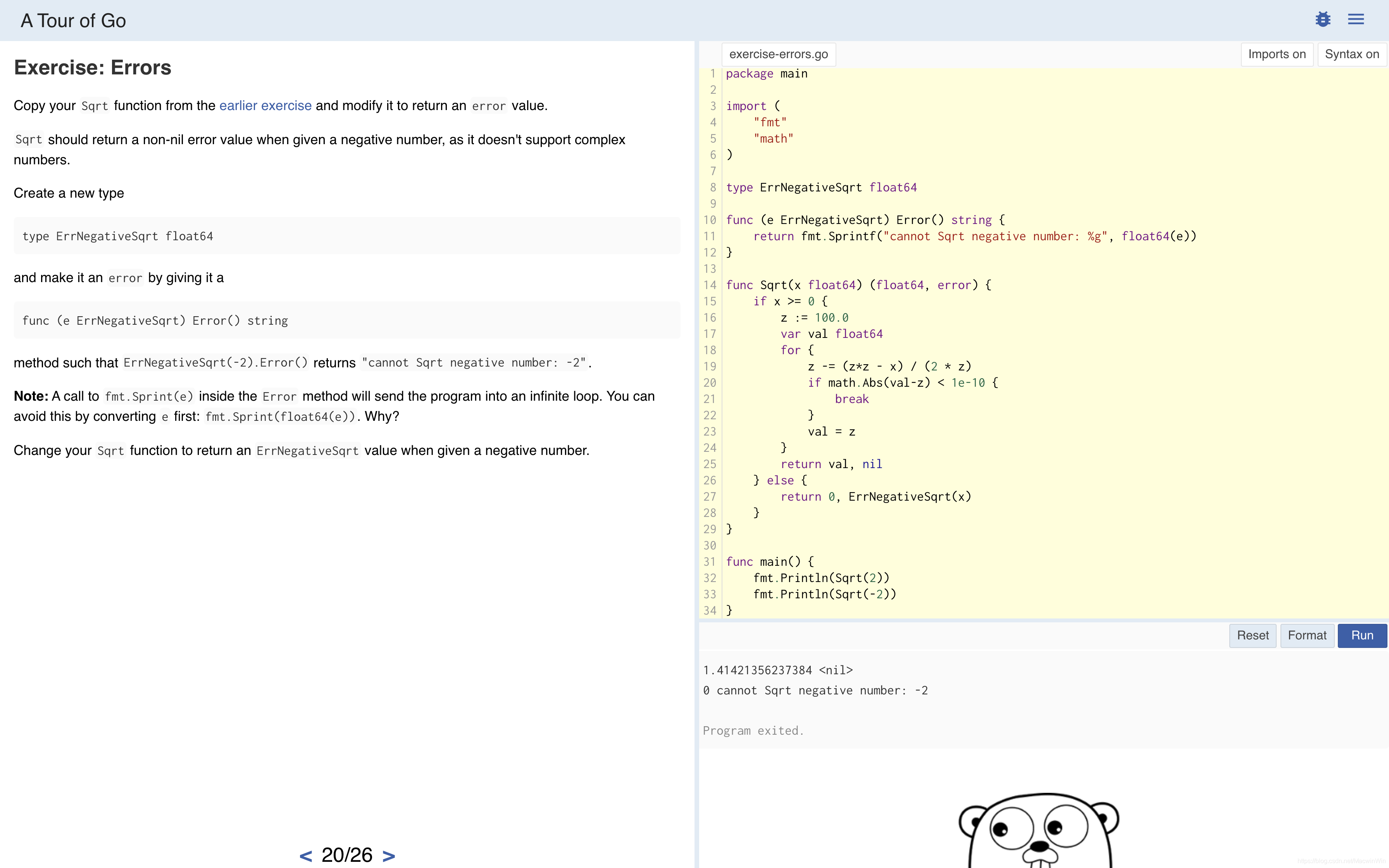Click output line 1.41421356237384 <nil>
Screen dimensions: 1389x868
click(778, 670)
